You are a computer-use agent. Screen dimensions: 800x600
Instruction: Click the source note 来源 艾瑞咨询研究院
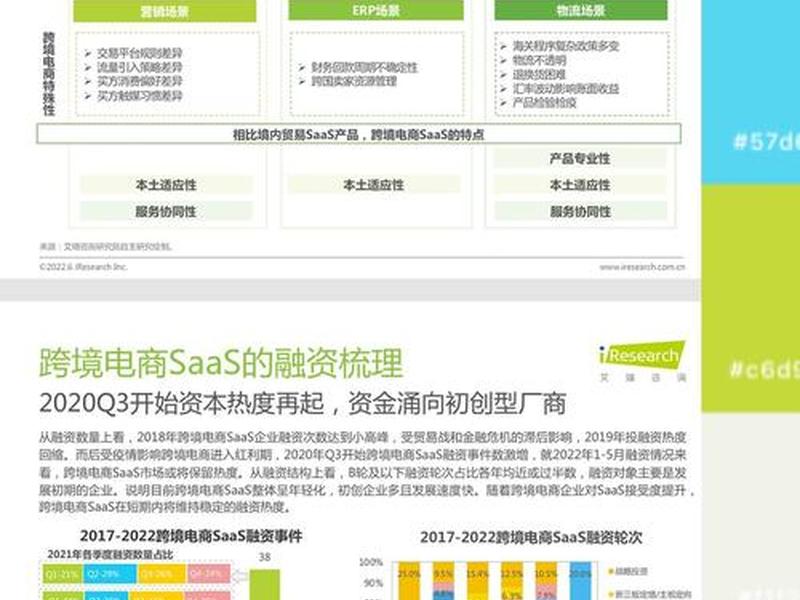point(106,247)
